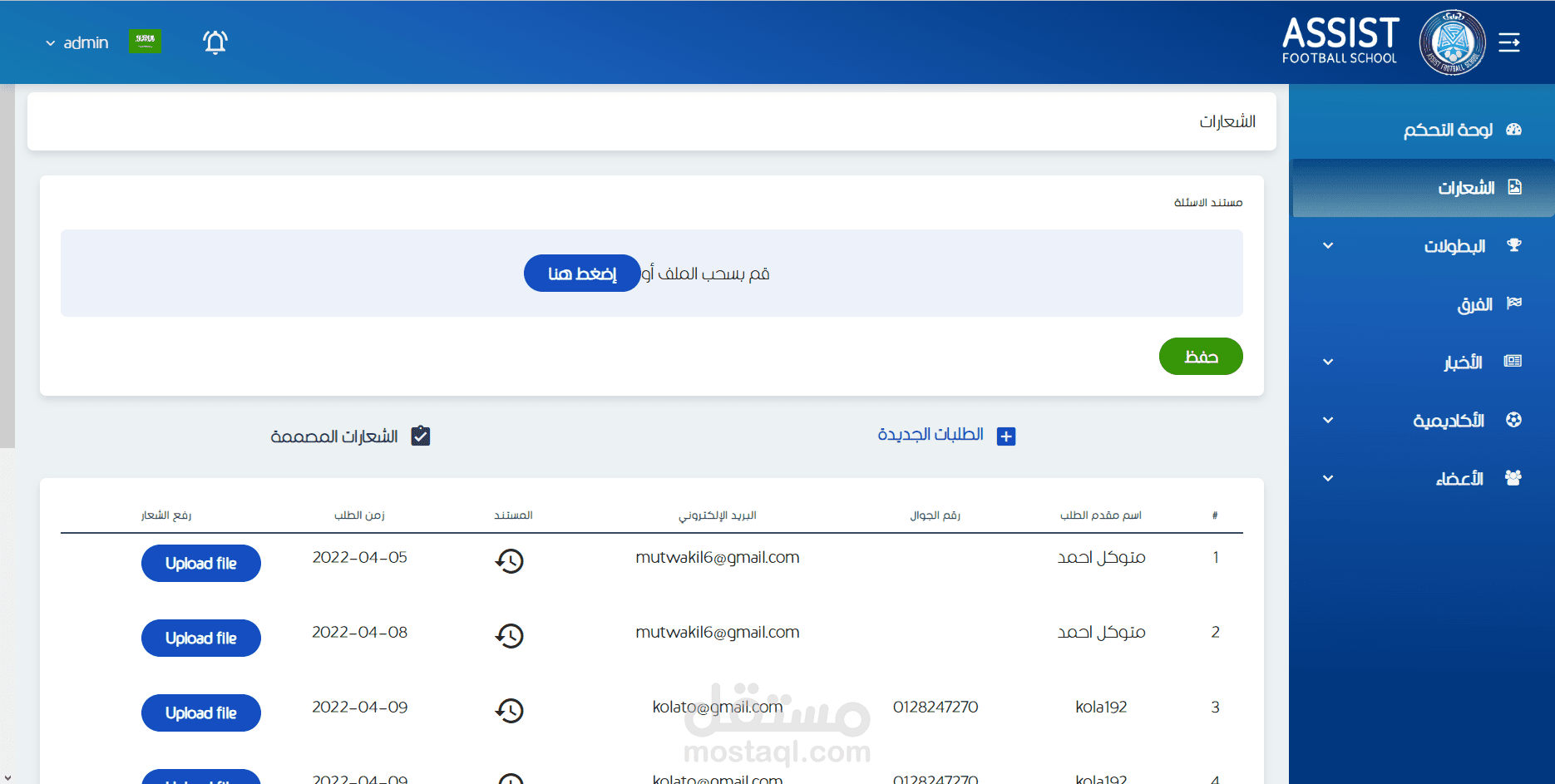Click the Saudi Arabia flag icon
Screen dimensions: 1555x784
[x=146, y=42]
